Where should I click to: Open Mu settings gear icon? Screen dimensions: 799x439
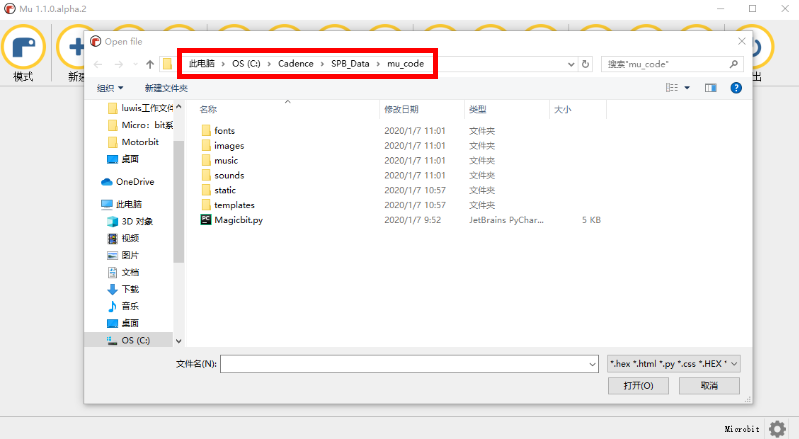777,429
